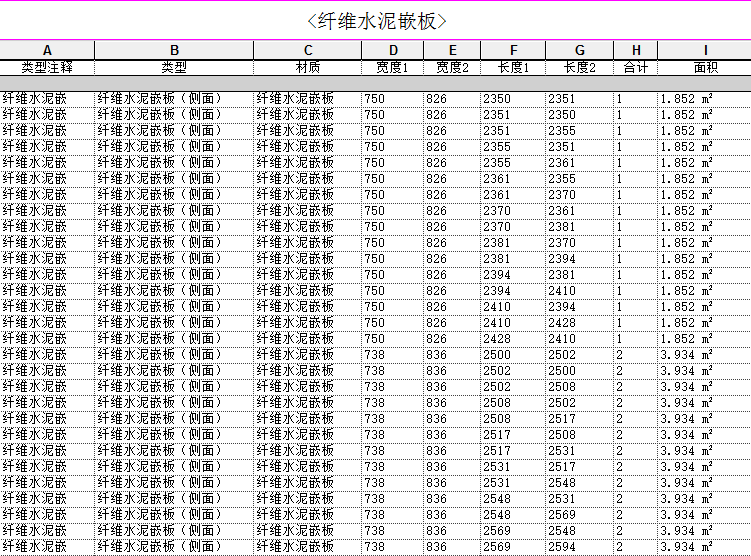The image size is (751, 556).
Task: Select column header letter B
Action: click(174, 50)
